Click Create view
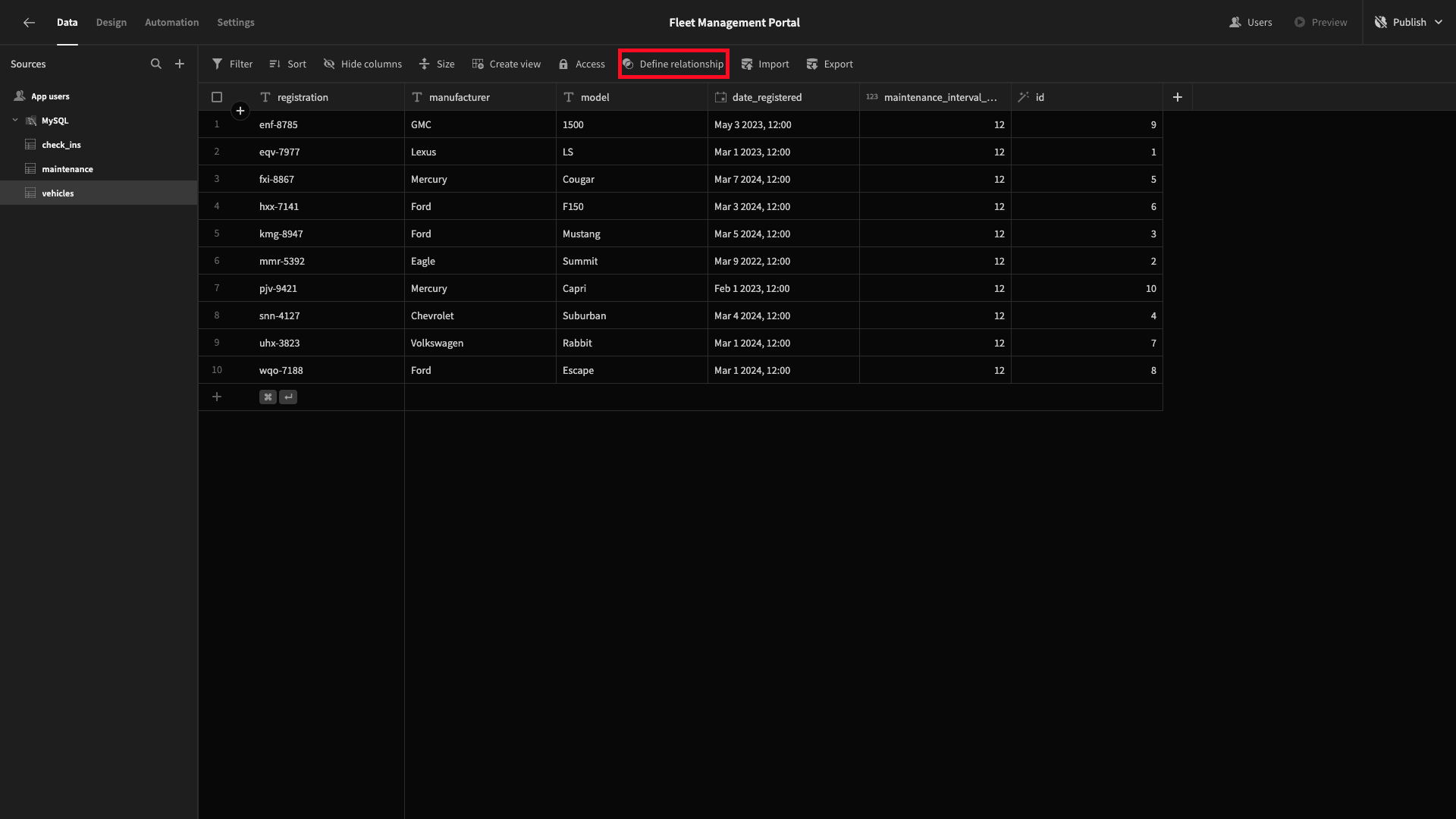Screen dimensions: 1456x819 (507, 64)
